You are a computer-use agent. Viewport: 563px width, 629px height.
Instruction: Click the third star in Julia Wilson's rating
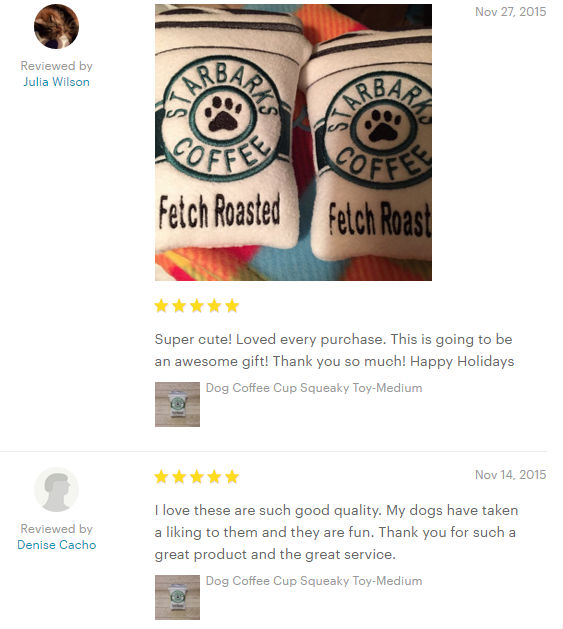(x=197, y=306)
